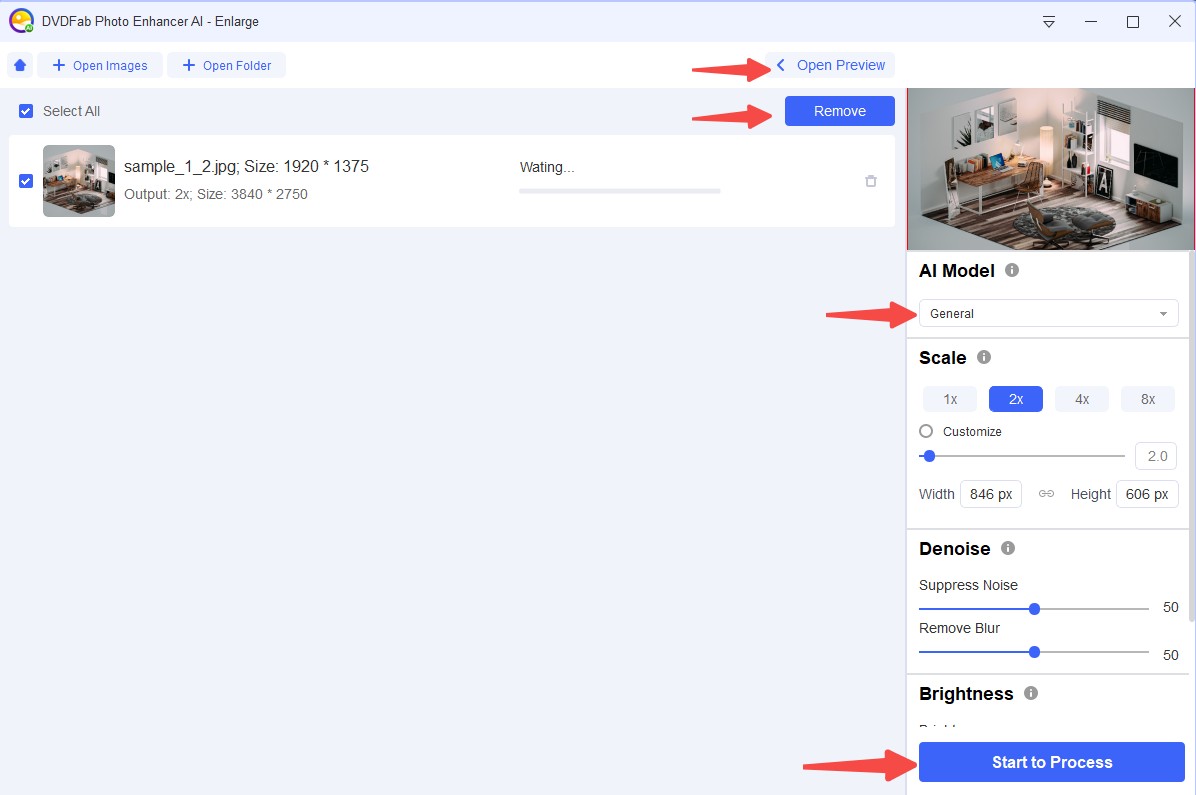Select the 8x scale option

(1147, 399)
